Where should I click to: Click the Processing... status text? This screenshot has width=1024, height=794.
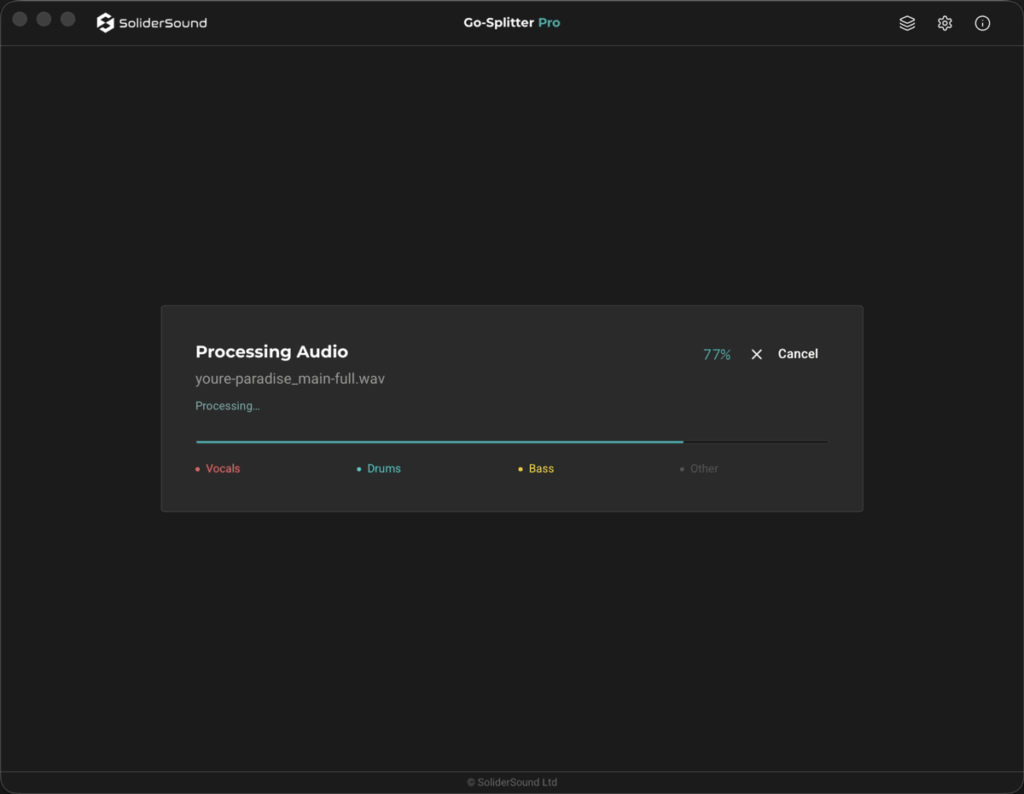227,406
